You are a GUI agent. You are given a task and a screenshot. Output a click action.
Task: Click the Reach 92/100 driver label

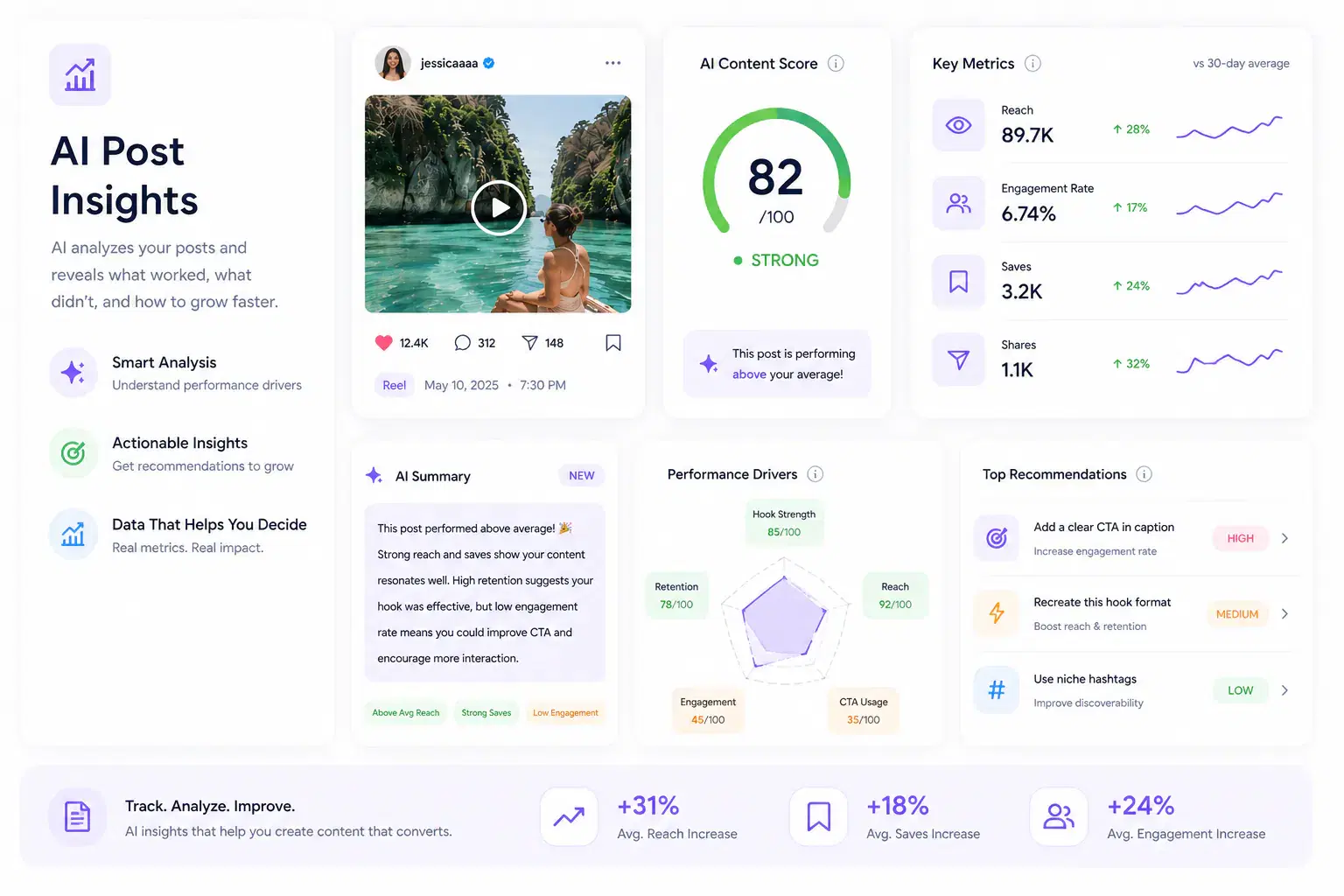click(x=895, y=596)
